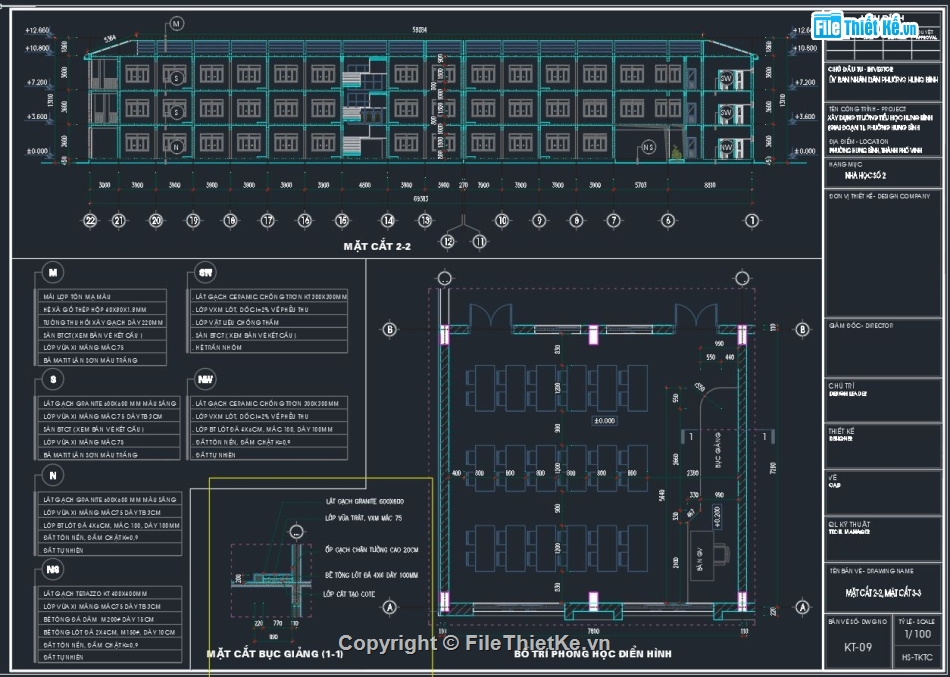This screenshot has width=950, height=677.
Task: Click the 'CHỦ TRÌ' field label
Action: pos(841,386)
